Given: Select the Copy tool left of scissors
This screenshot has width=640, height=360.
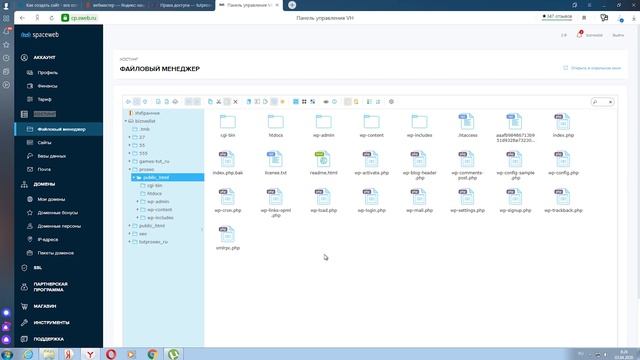Looking at the screenshot, I should 210,102.
